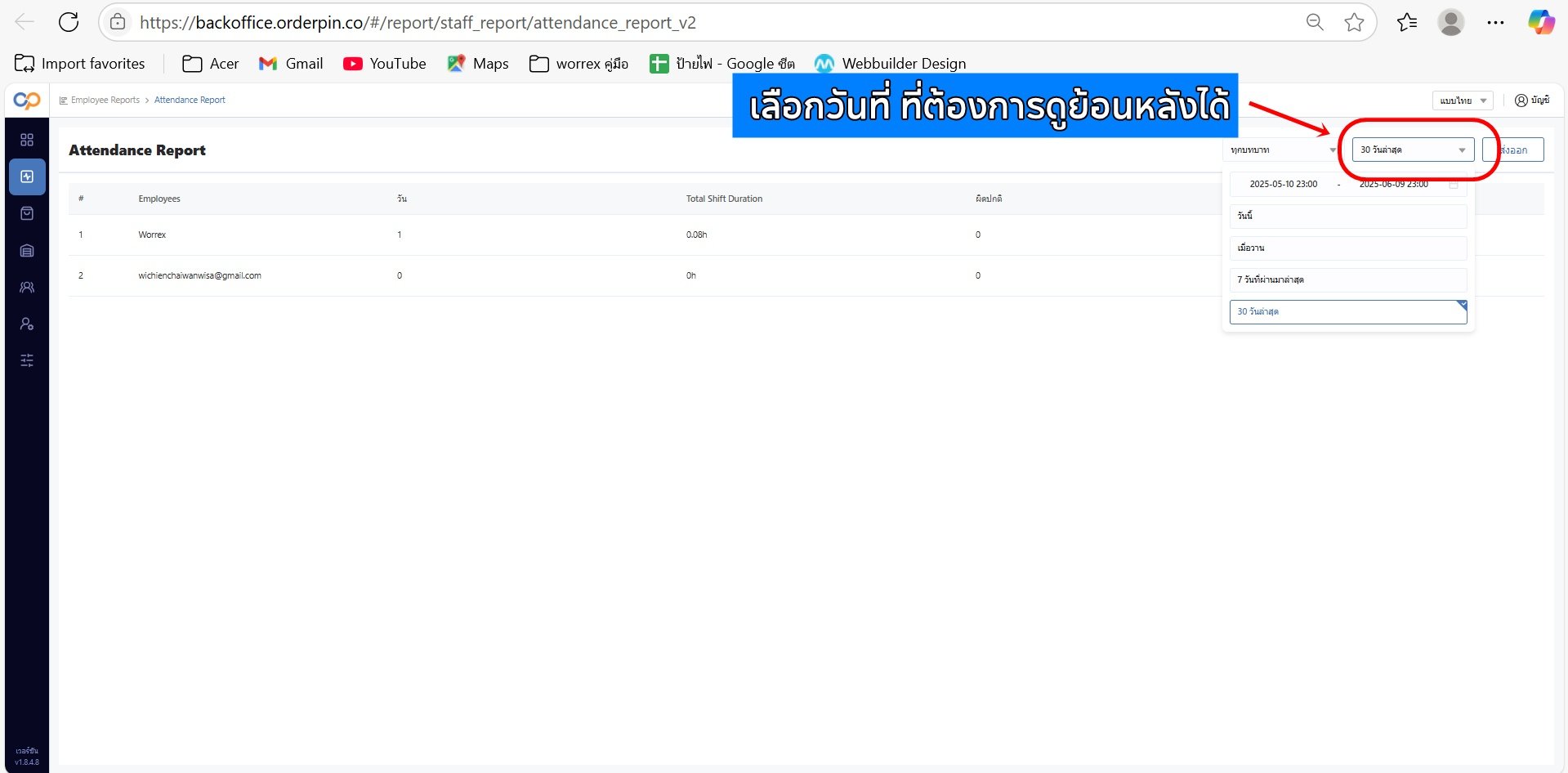Open the Maps bookmark
1568x773 pixels.
(478, 64)
